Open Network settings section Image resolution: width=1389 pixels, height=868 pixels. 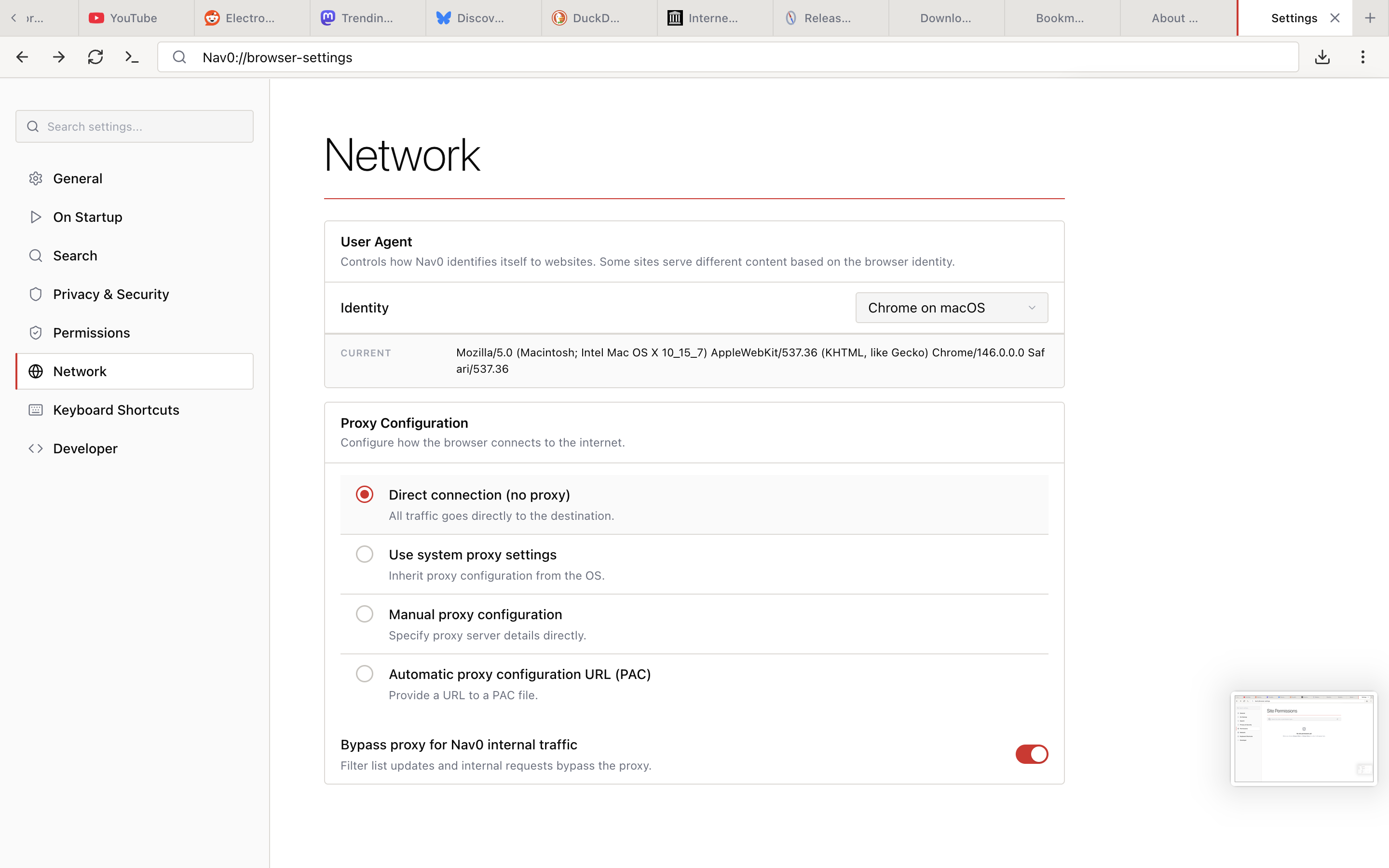tap(134, 371)
